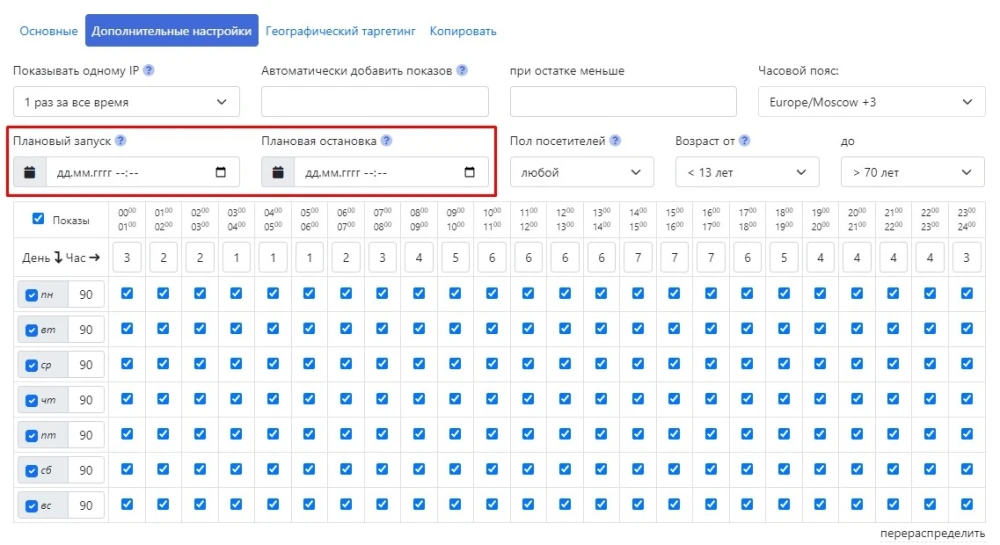Click help icon next to Возраст от

coord(744,141)
